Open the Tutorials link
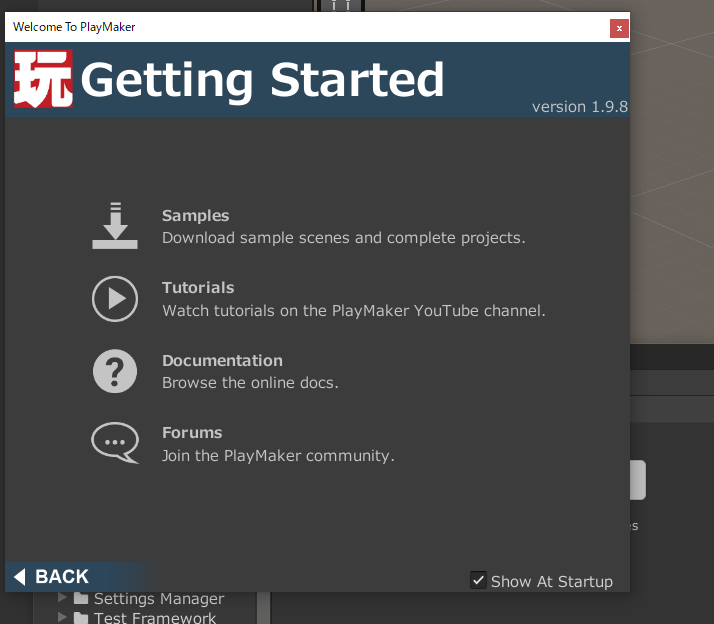 (198, 288)
